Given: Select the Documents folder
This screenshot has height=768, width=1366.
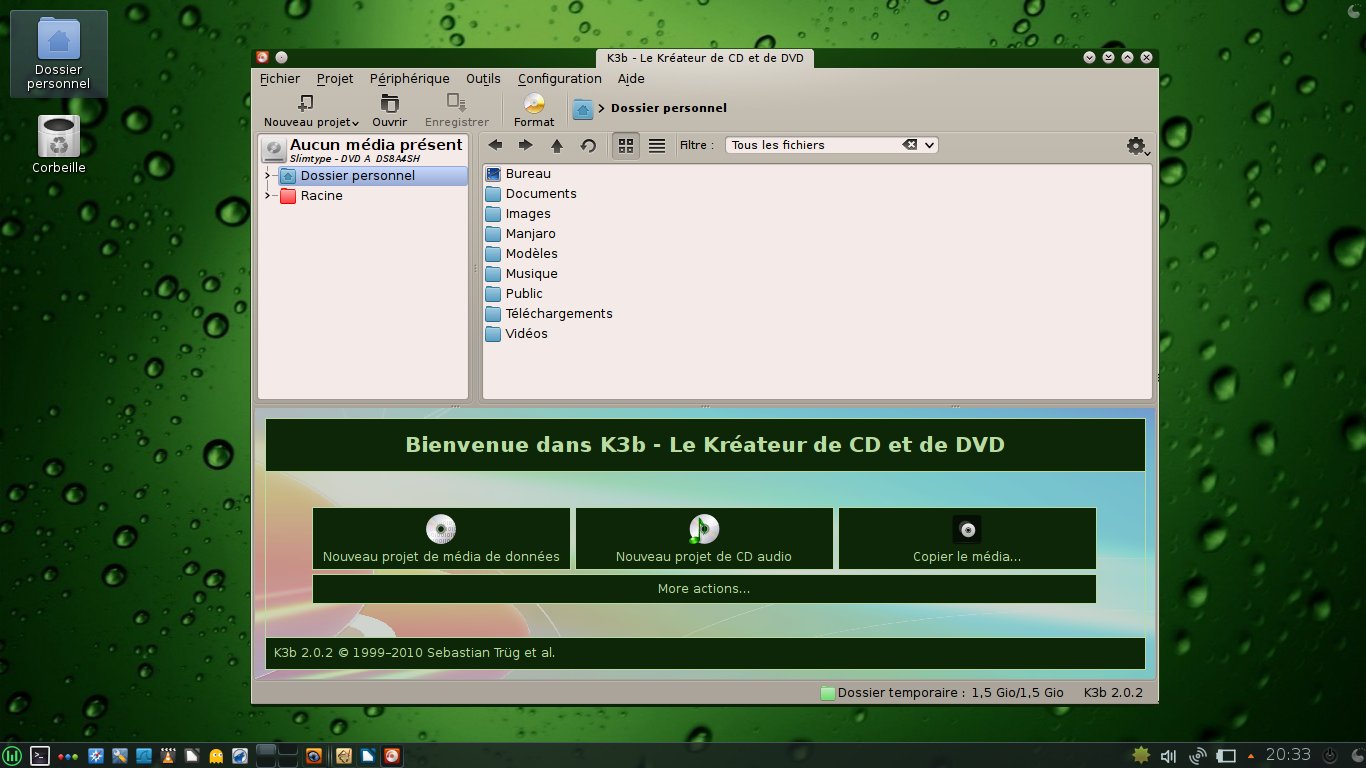Looking at the screenshot, I should pos(531,194).
